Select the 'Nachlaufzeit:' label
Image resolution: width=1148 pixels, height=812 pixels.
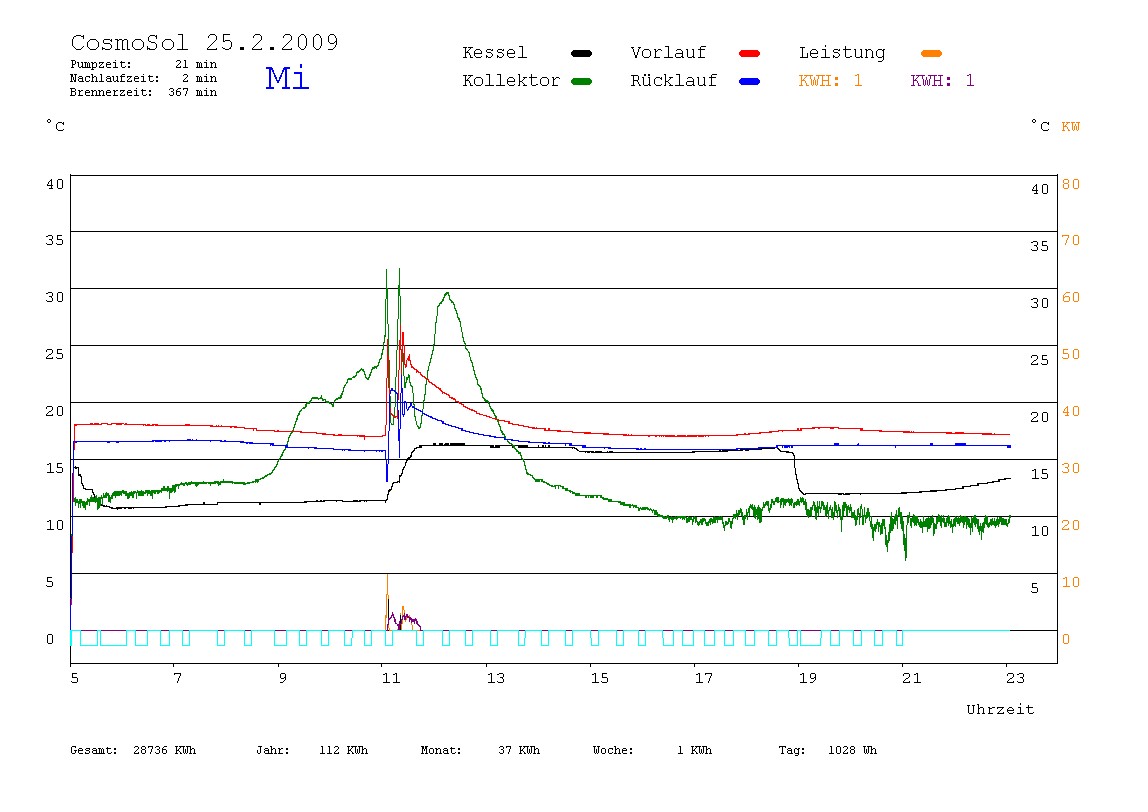tap(115, 78)
